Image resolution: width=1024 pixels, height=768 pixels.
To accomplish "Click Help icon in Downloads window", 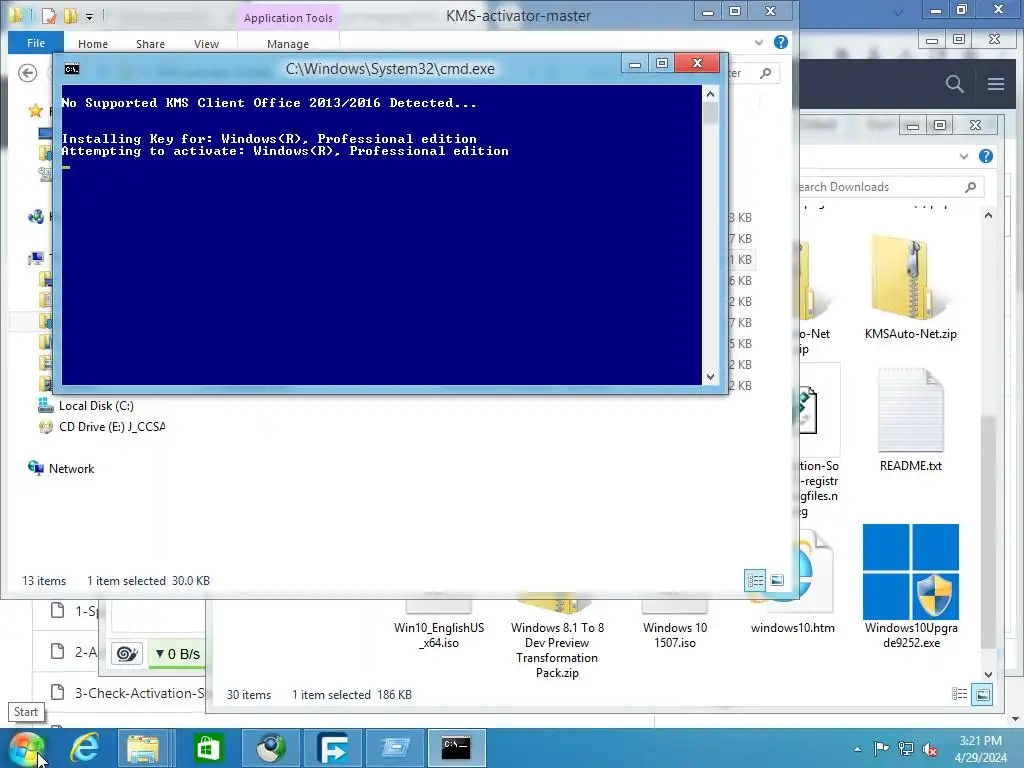I will [x=986, y=156].
